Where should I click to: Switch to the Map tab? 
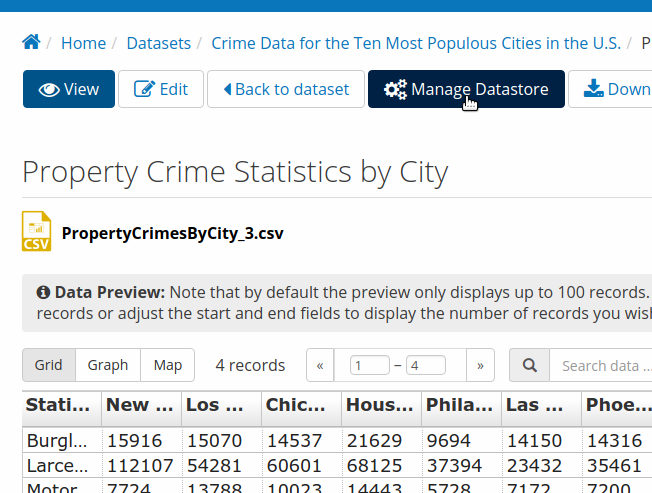(x=168, y=365)
